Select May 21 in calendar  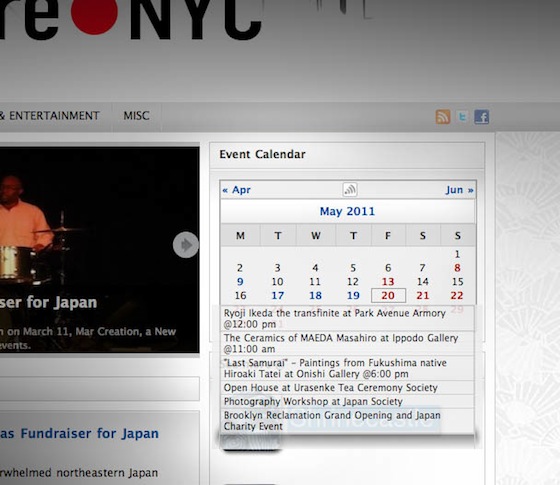tap(422, 295)
